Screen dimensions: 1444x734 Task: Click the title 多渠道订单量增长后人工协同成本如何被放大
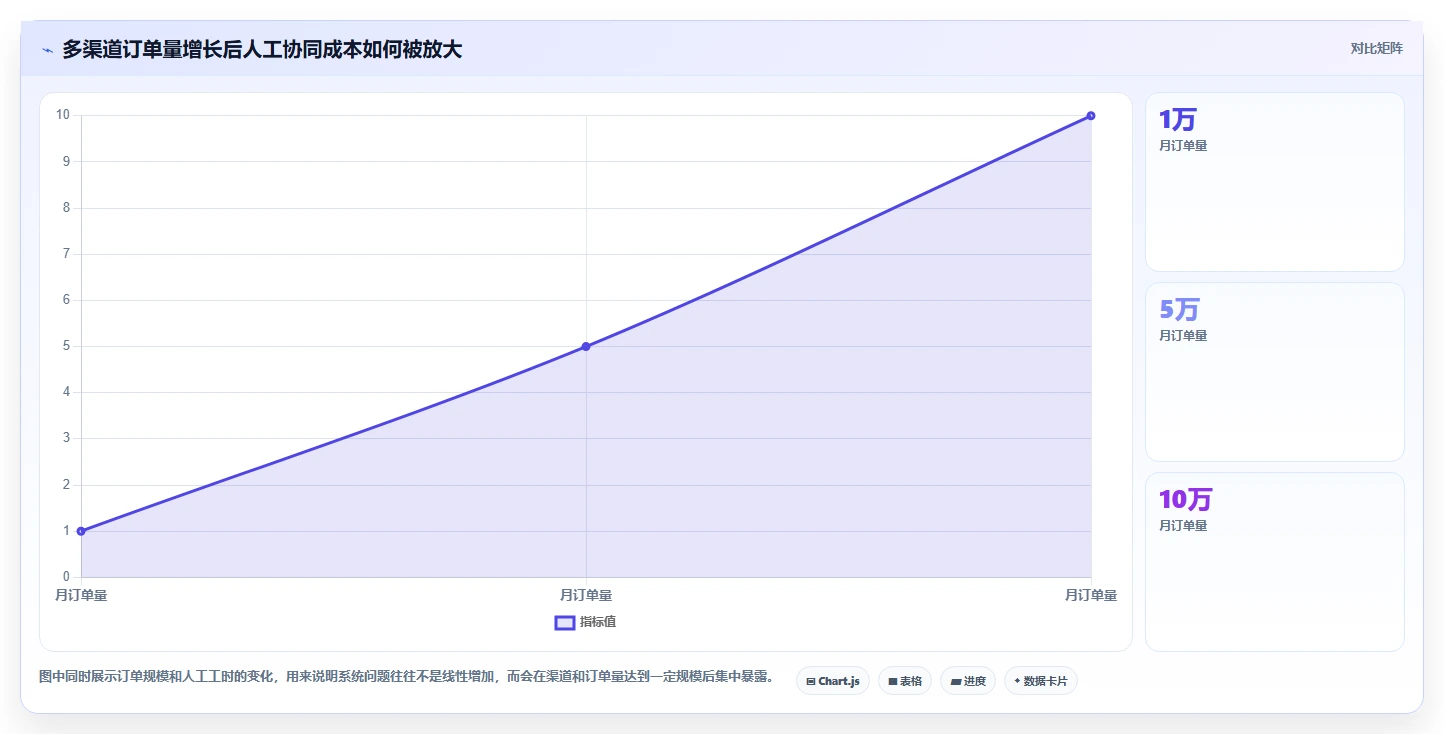pyautogui.click(x=262, y=49)
